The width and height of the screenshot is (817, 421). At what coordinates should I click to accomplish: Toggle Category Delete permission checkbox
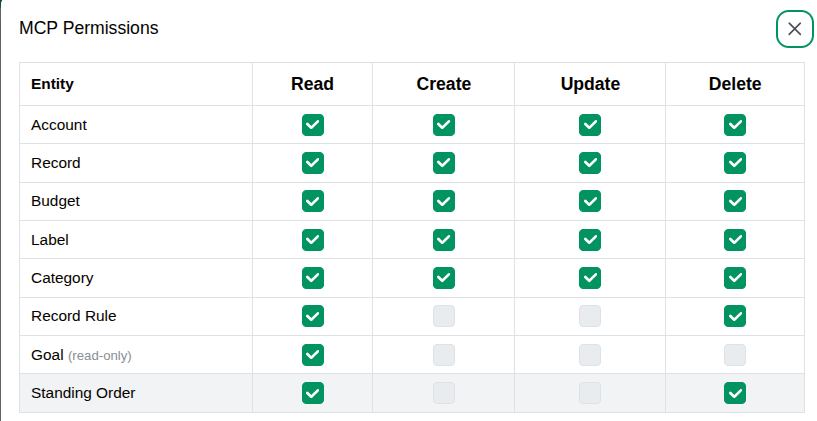[x=735, y=278]
